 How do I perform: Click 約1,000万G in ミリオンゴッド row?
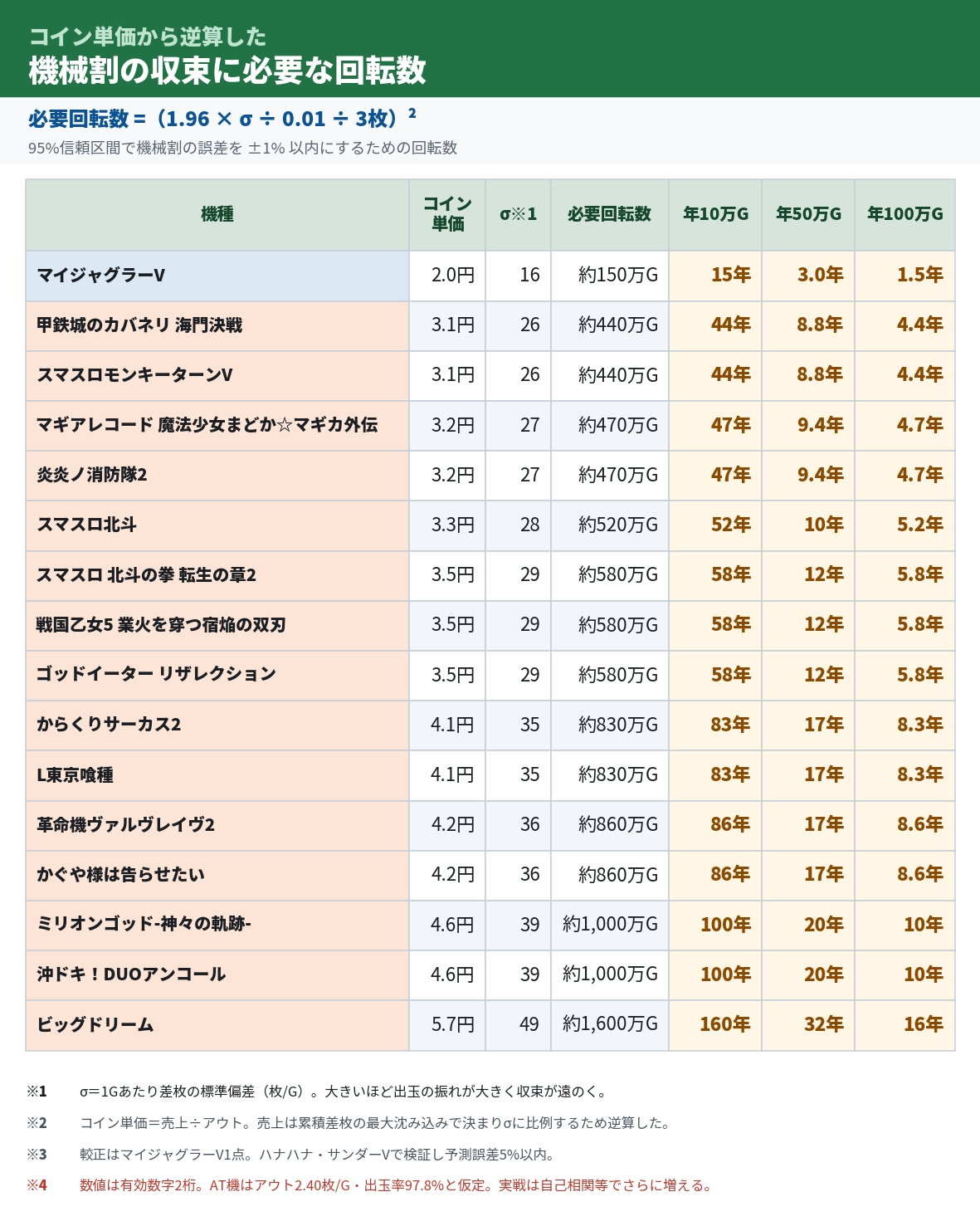coord(610,925)
